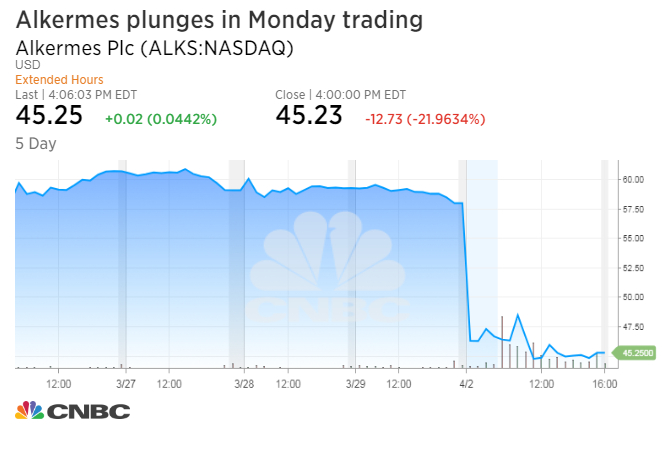Click the green +0.02 (0.0442%) change

pos(159,119)
